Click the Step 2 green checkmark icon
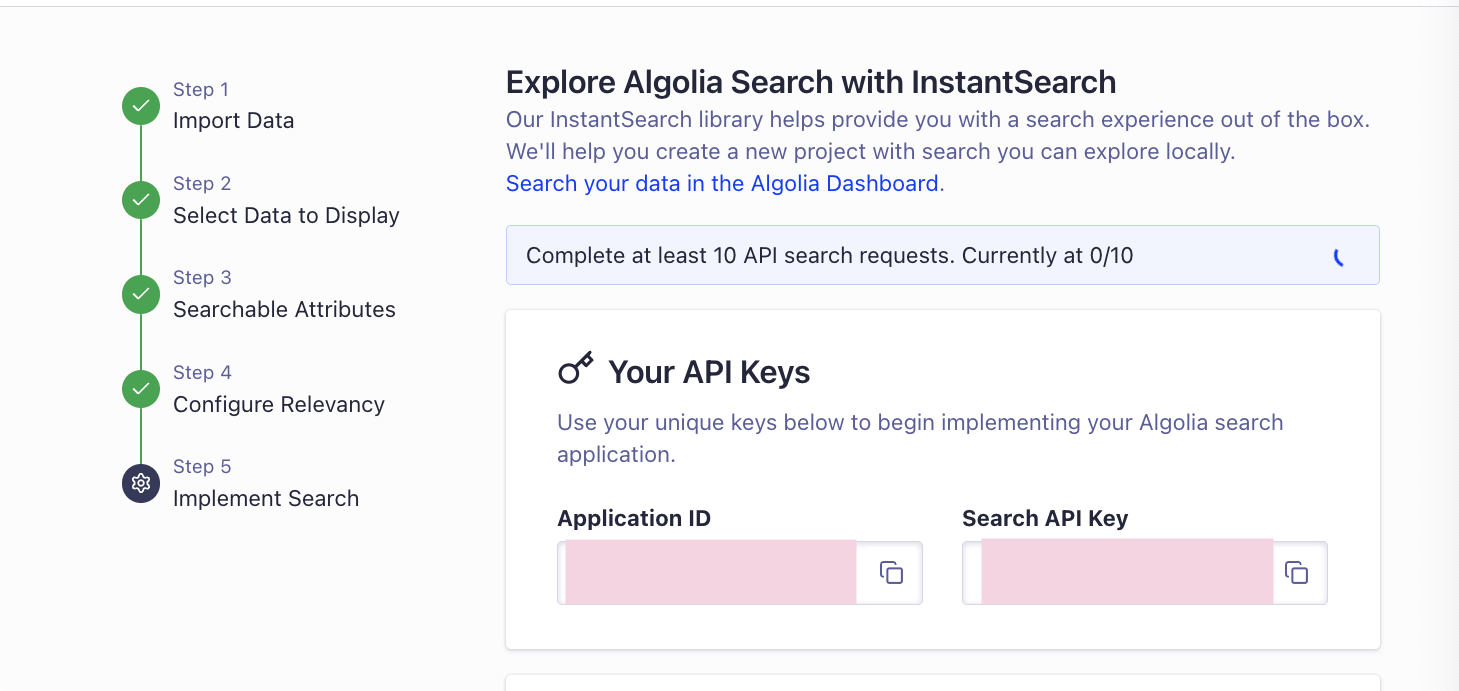The height and width of the screenshot is (691, 1459). tap(141, 200)
